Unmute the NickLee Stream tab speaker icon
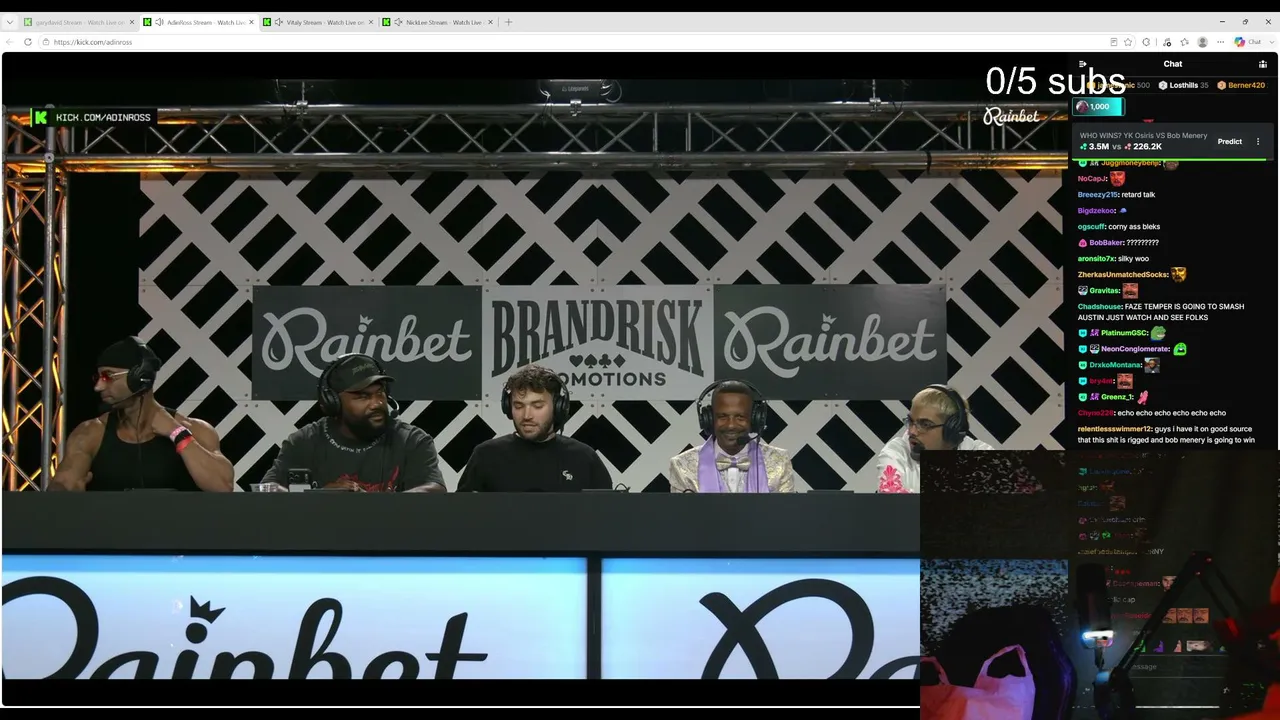The height and width of the screenshot is (720, 1280). (398, 22)
